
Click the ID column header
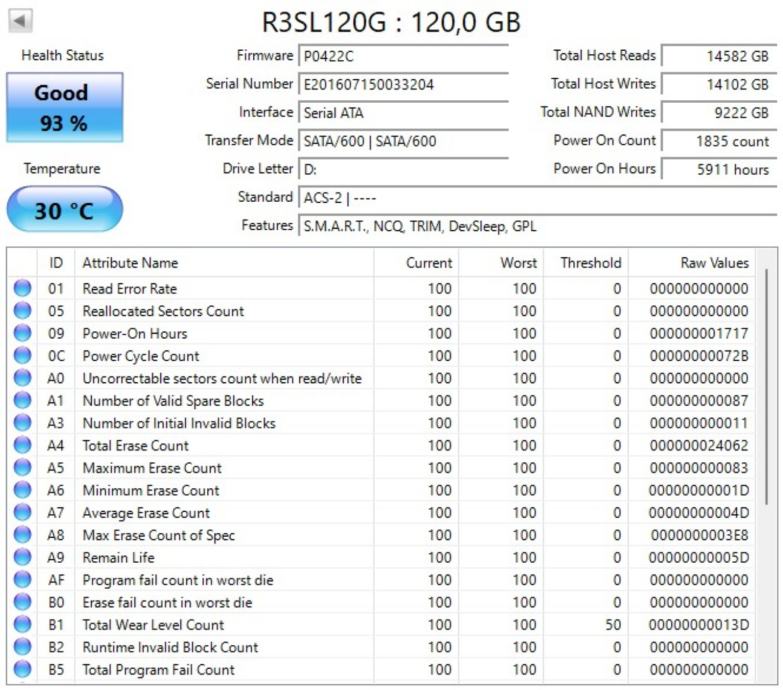56,263
